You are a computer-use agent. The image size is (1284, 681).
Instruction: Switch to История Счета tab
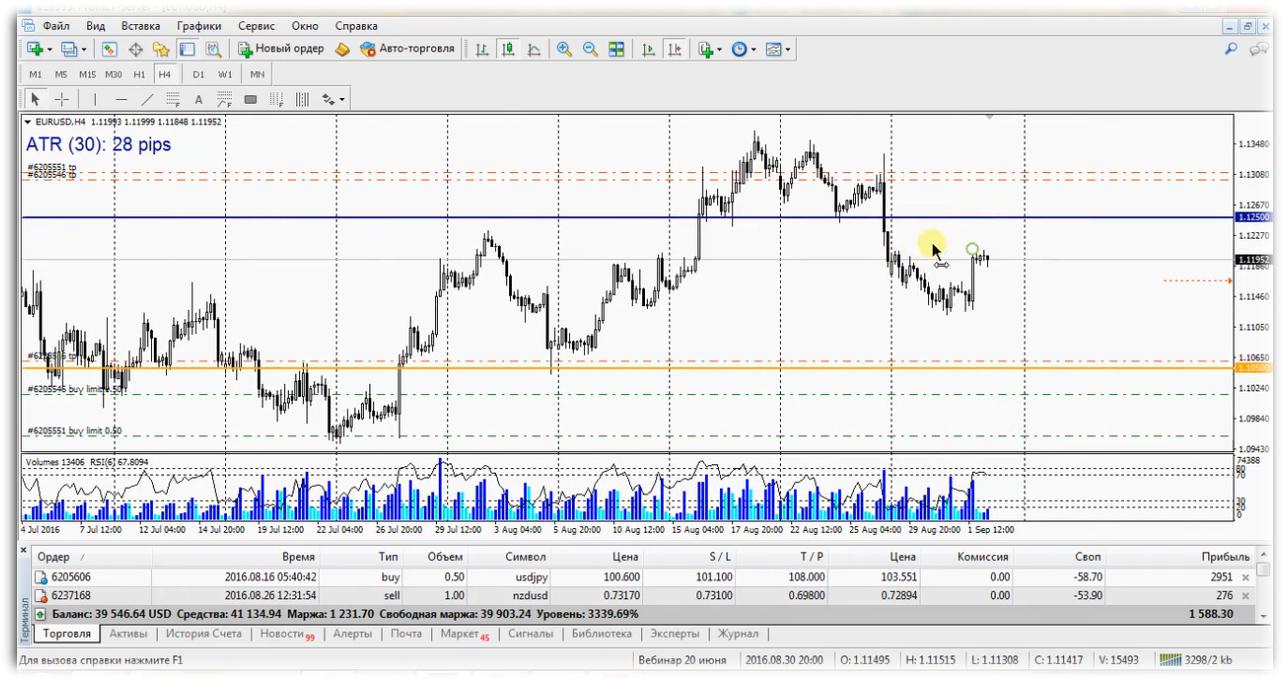[x=203, y=634]
